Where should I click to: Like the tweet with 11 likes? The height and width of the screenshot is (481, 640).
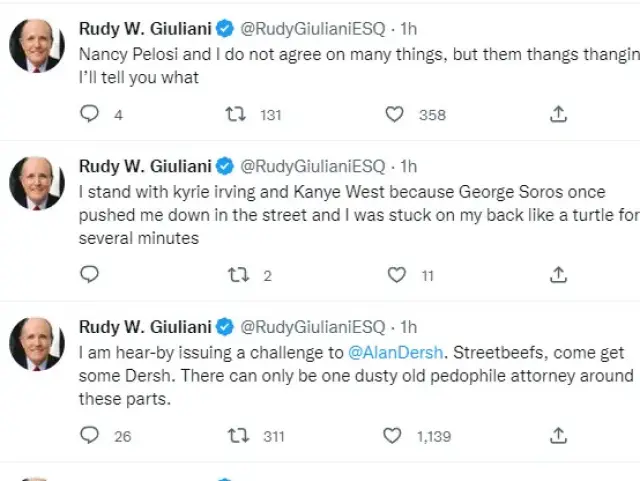[396, 274]
